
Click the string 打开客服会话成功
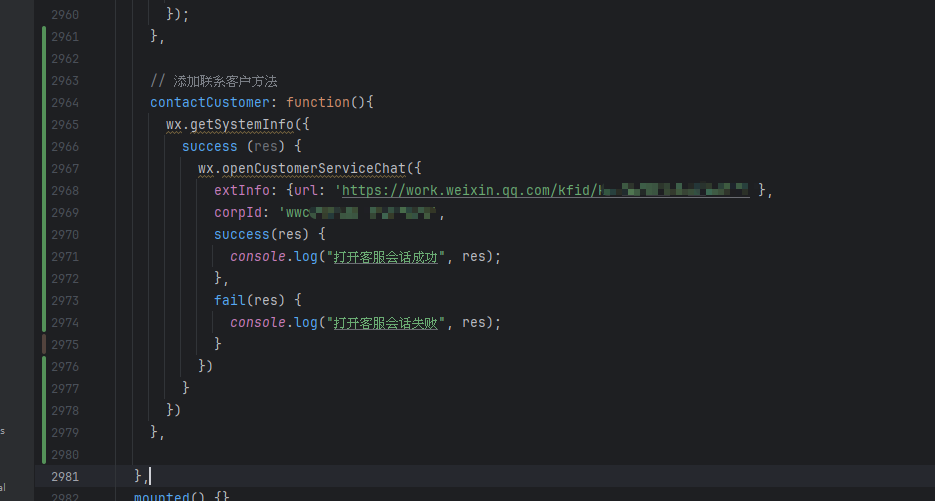[385, 257]
